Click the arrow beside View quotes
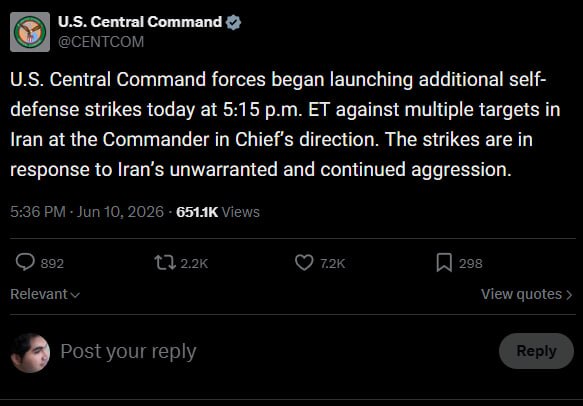 tap(569, 295)
